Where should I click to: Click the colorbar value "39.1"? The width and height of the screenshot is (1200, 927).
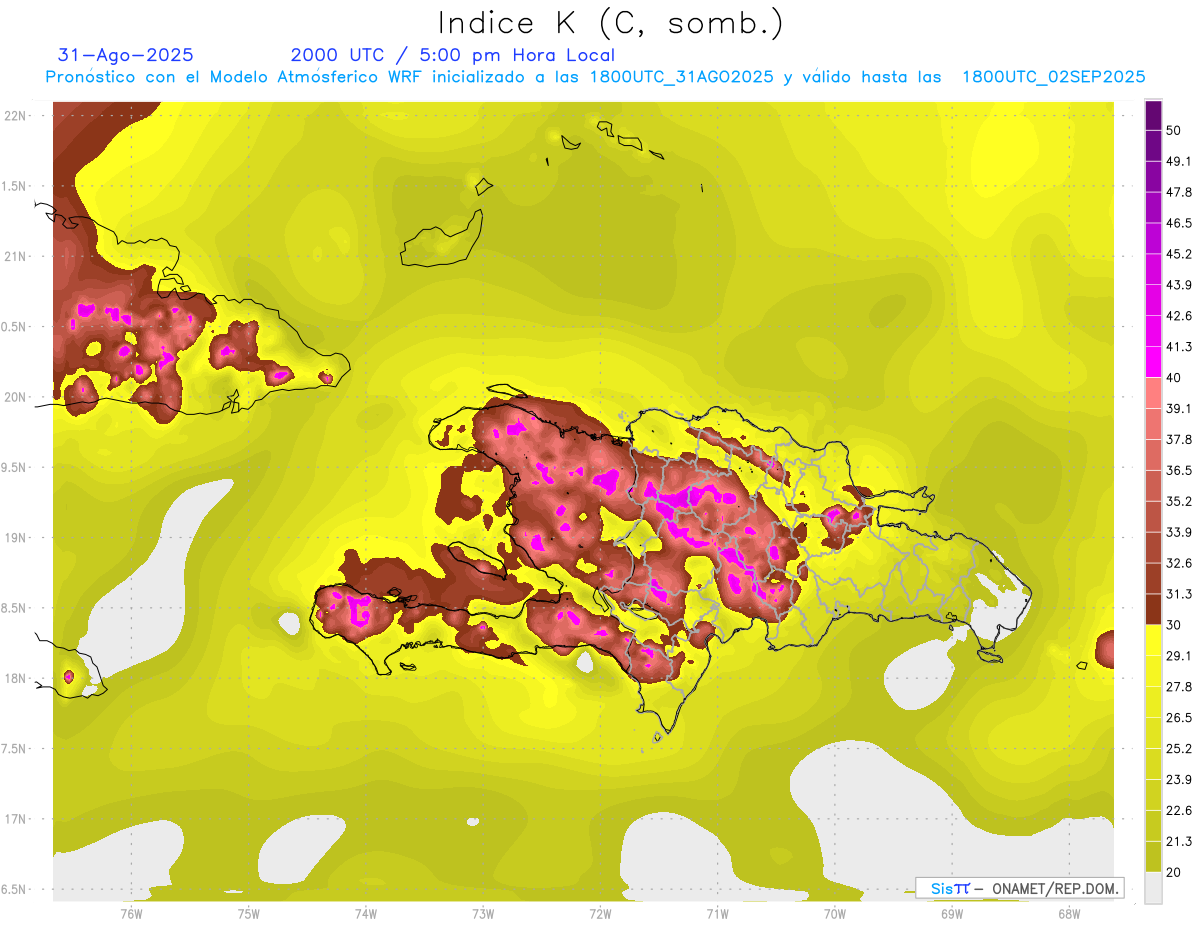coord(1179,408)
